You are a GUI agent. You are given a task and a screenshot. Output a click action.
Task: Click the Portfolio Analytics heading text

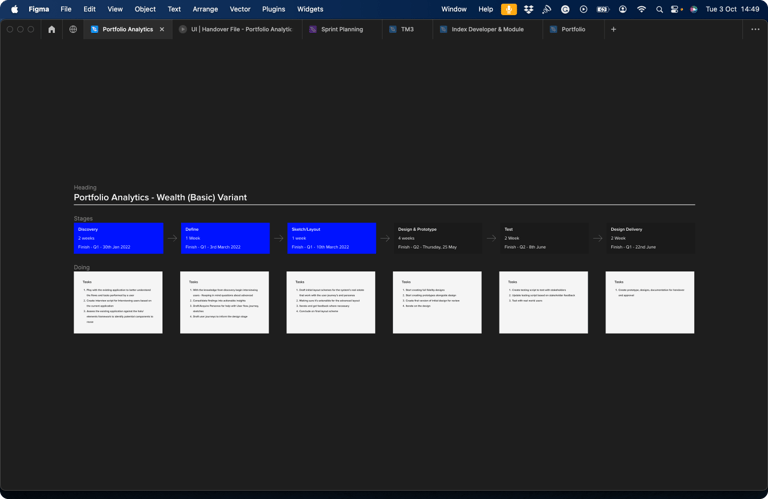click(160, 198)
